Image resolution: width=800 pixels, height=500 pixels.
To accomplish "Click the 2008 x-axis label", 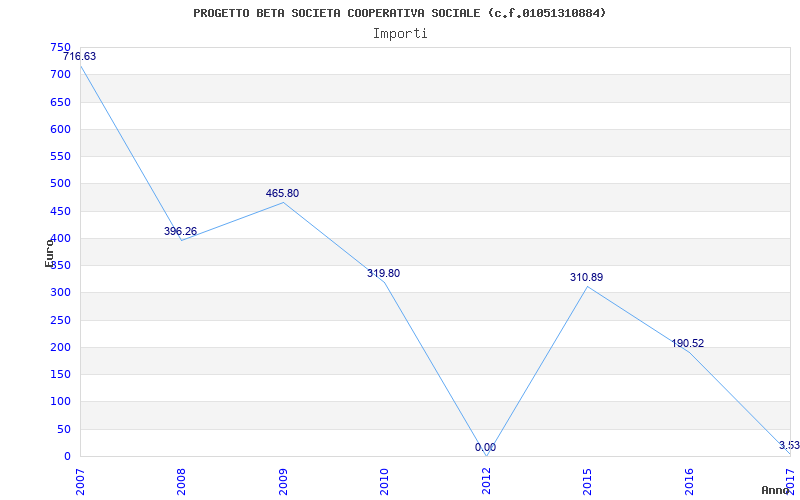I will pos(181,482).
